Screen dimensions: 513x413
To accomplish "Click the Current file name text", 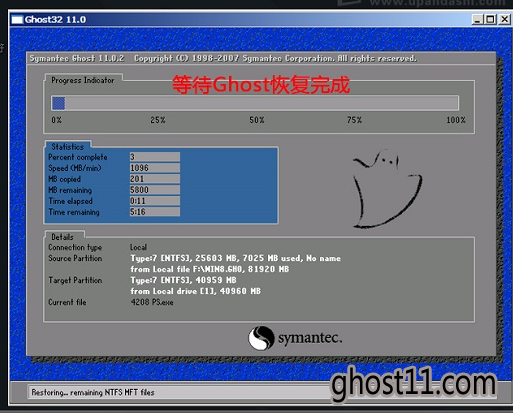I will 152,302.
